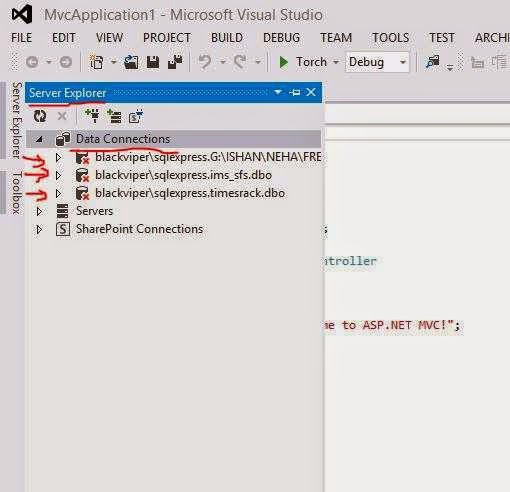Screen dimensions: 510x492
Task: Undo the last action
Action: [205, 62]
